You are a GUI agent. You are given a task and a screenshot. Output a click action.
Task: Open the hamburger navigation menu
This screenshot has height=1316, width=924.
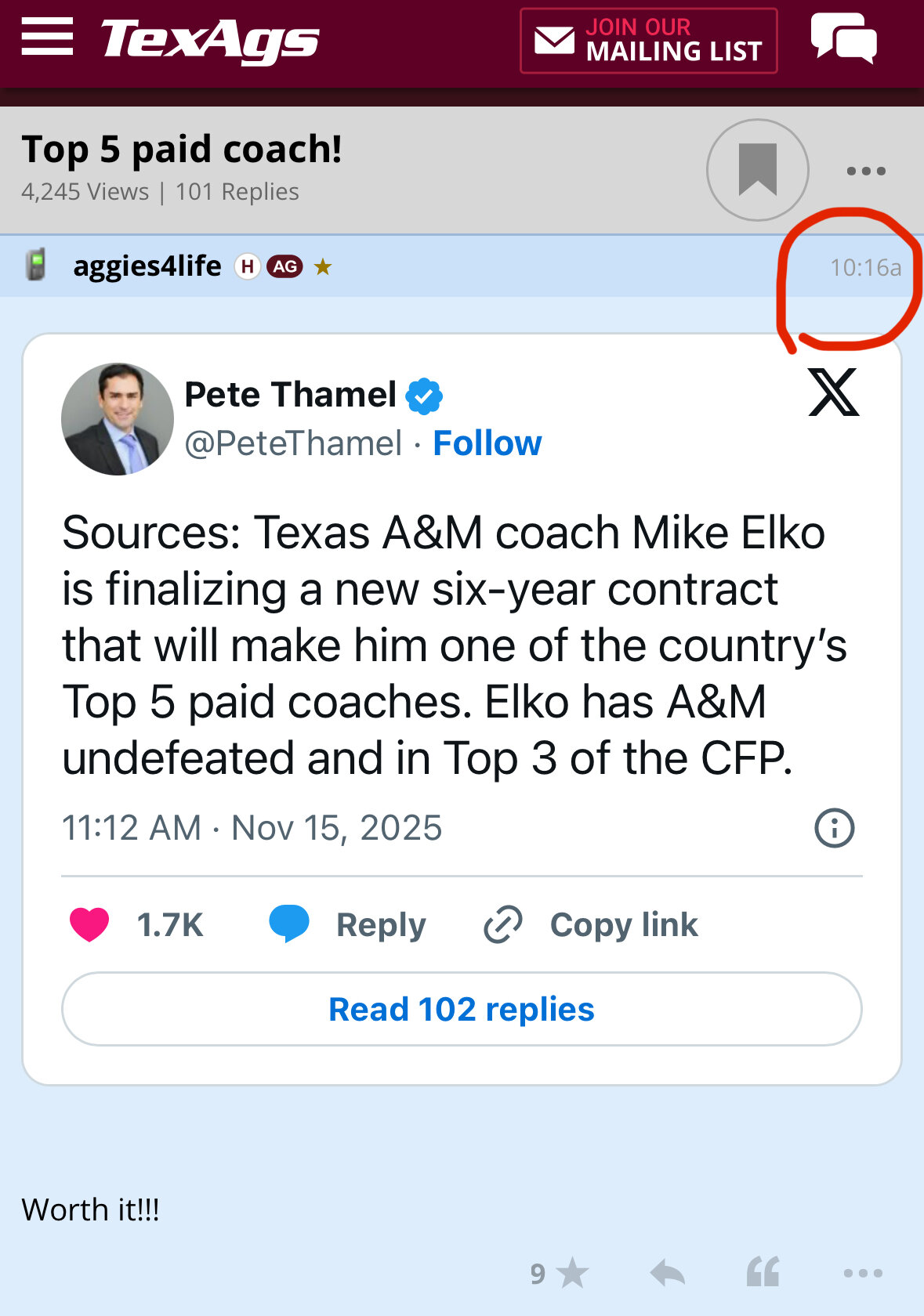(47, 37)
